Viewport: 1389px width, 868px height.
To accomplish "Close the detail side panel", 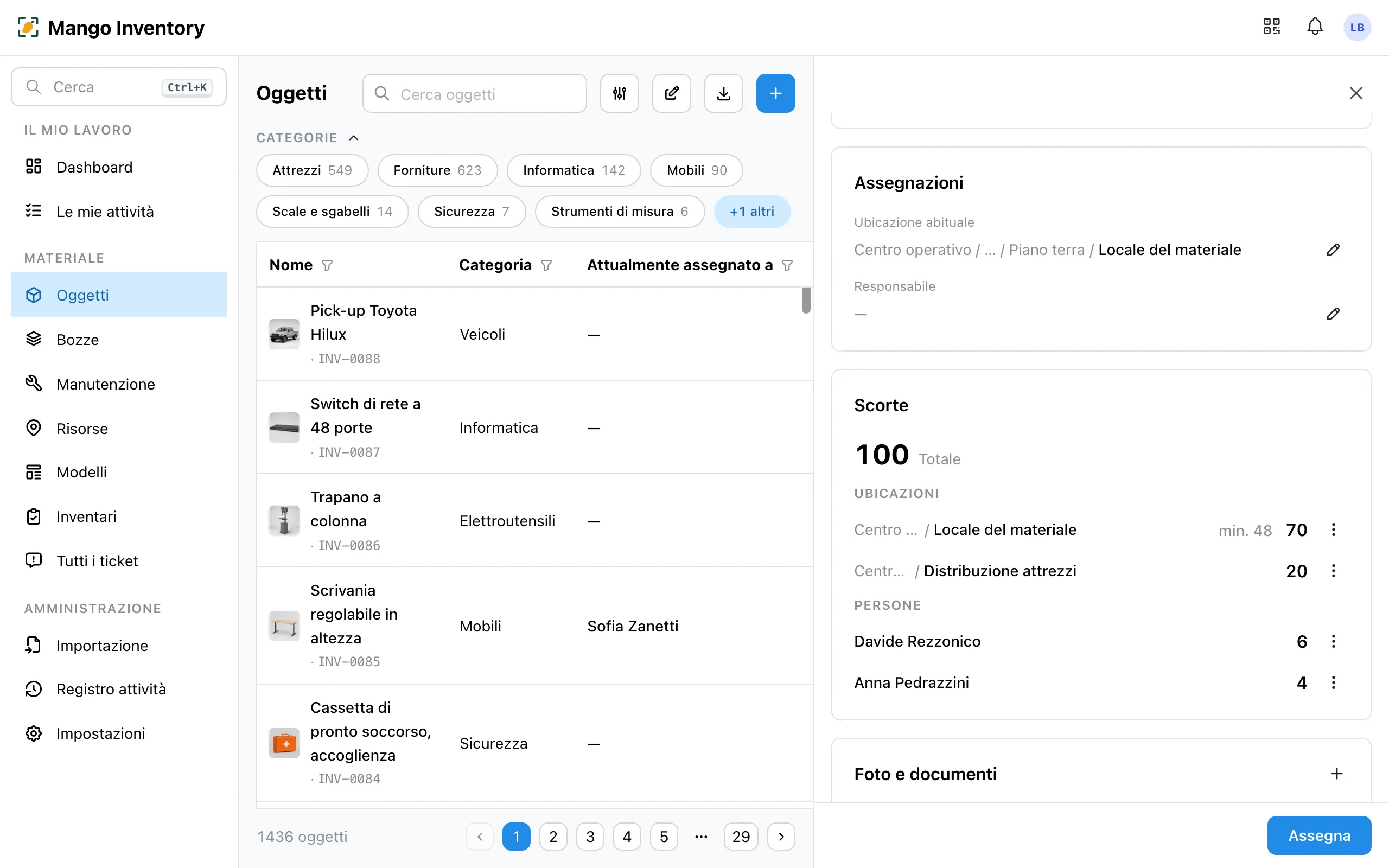I will 1356,93.
